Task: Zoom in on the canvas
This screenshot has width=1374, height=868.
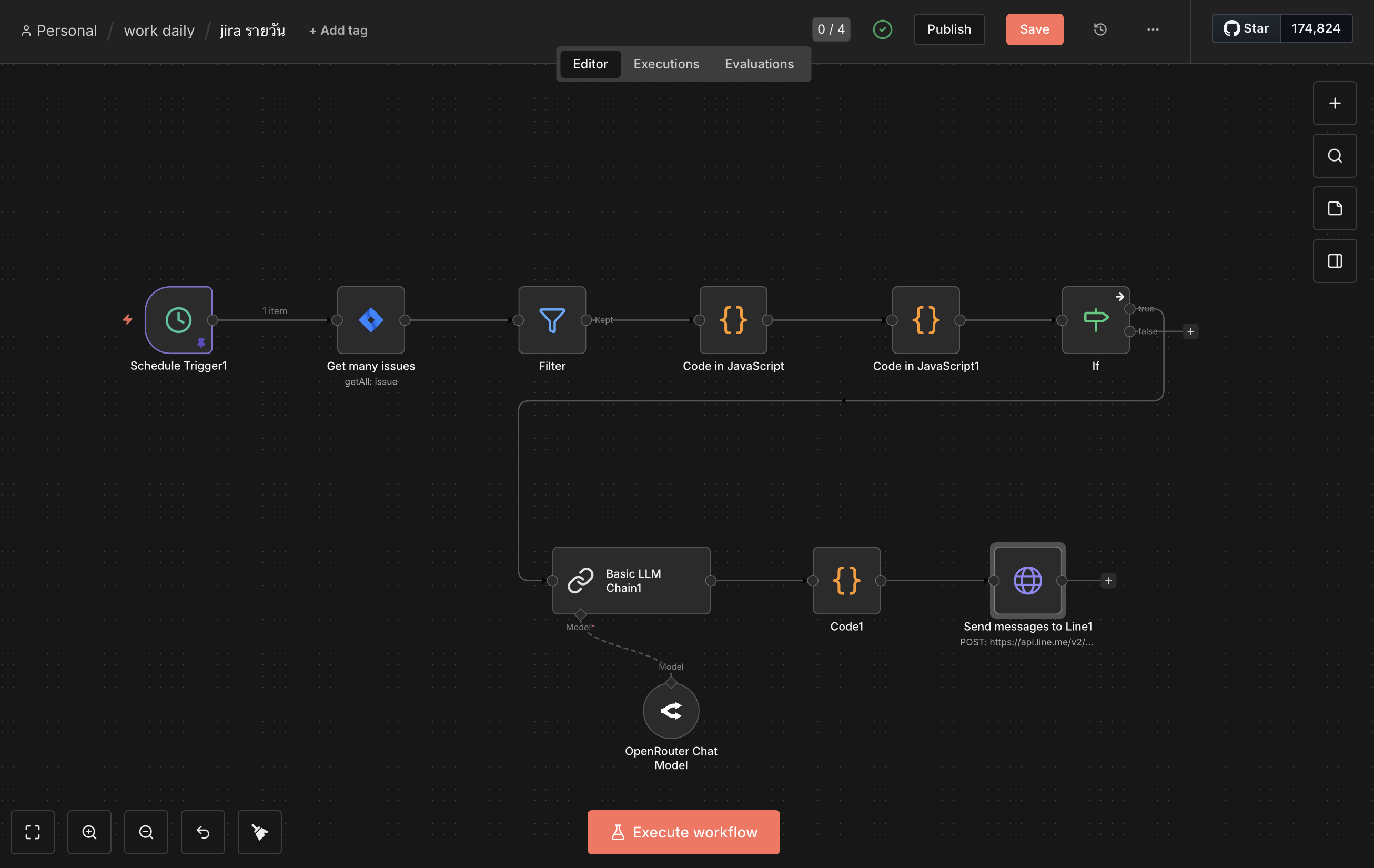Action: point(89,832)
